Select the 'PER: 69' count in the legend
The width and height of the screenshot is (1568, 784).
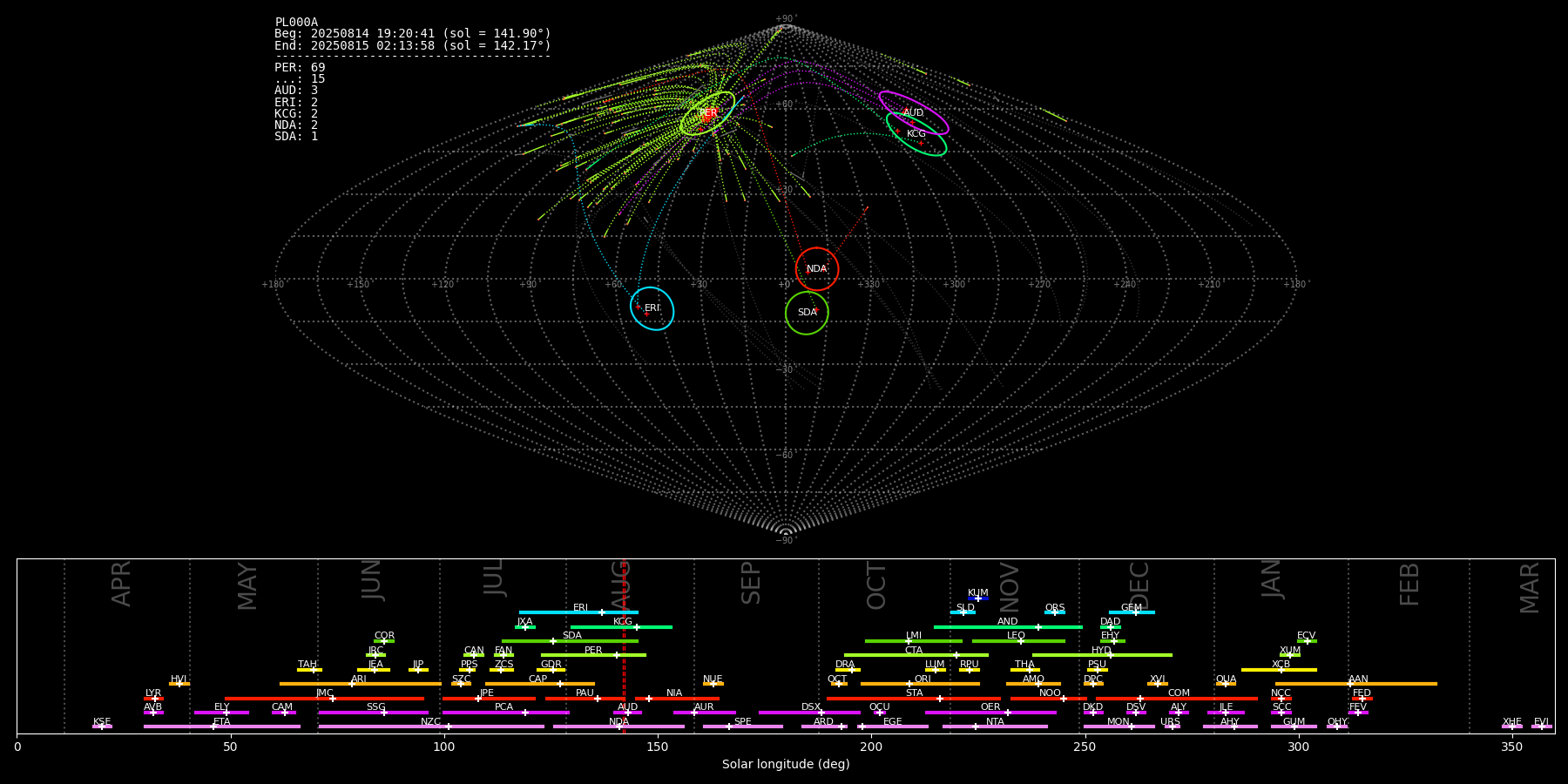300,67
